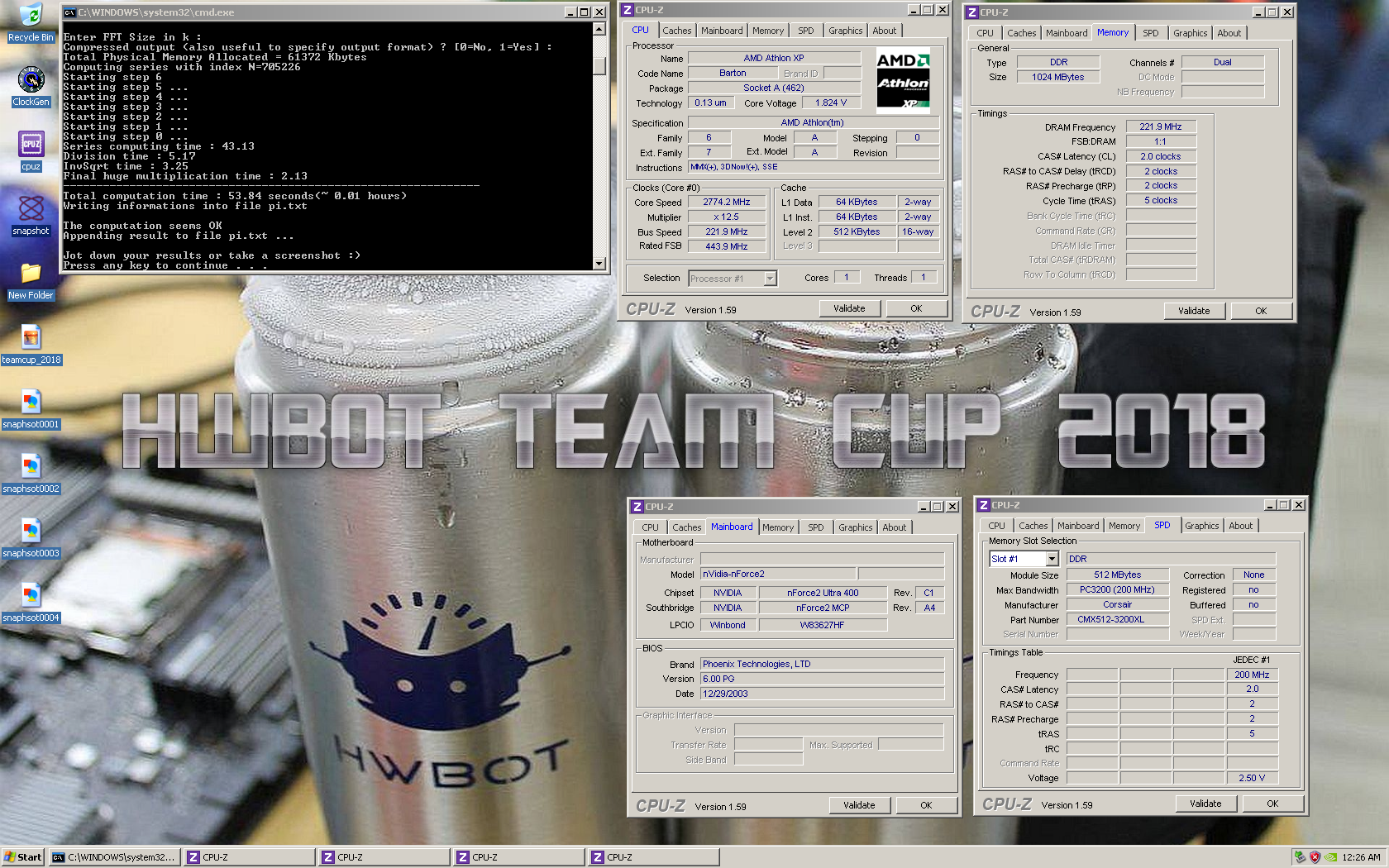Click Validate in the Mainboard window
This screenshot has height=868, width=1389.
859,805
